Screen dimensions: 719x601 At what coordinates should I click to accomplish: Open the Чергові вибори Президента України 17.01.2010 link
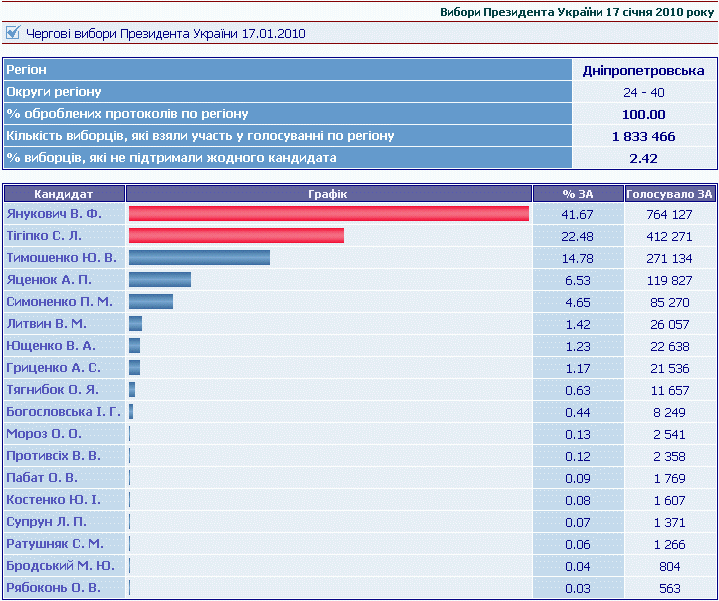166,34
